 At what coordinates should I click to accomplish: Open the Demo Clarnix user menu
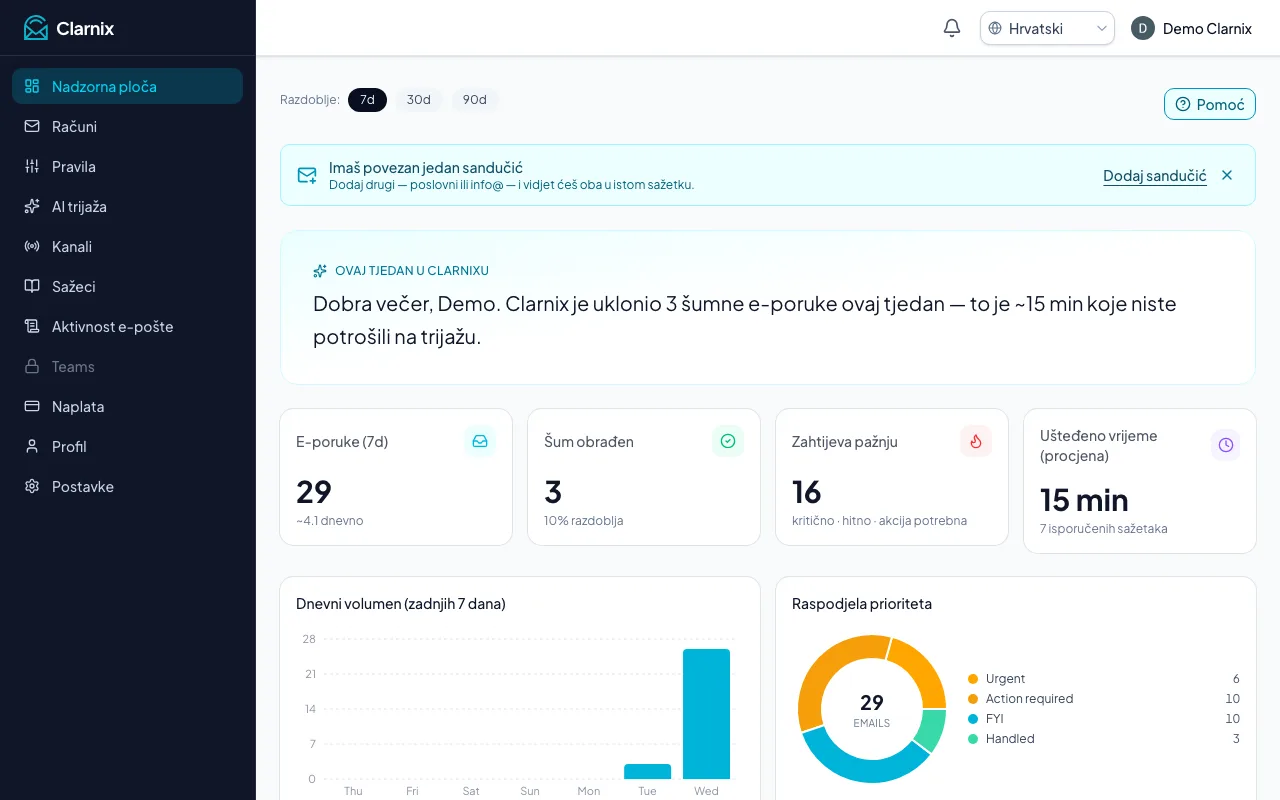1191,28
